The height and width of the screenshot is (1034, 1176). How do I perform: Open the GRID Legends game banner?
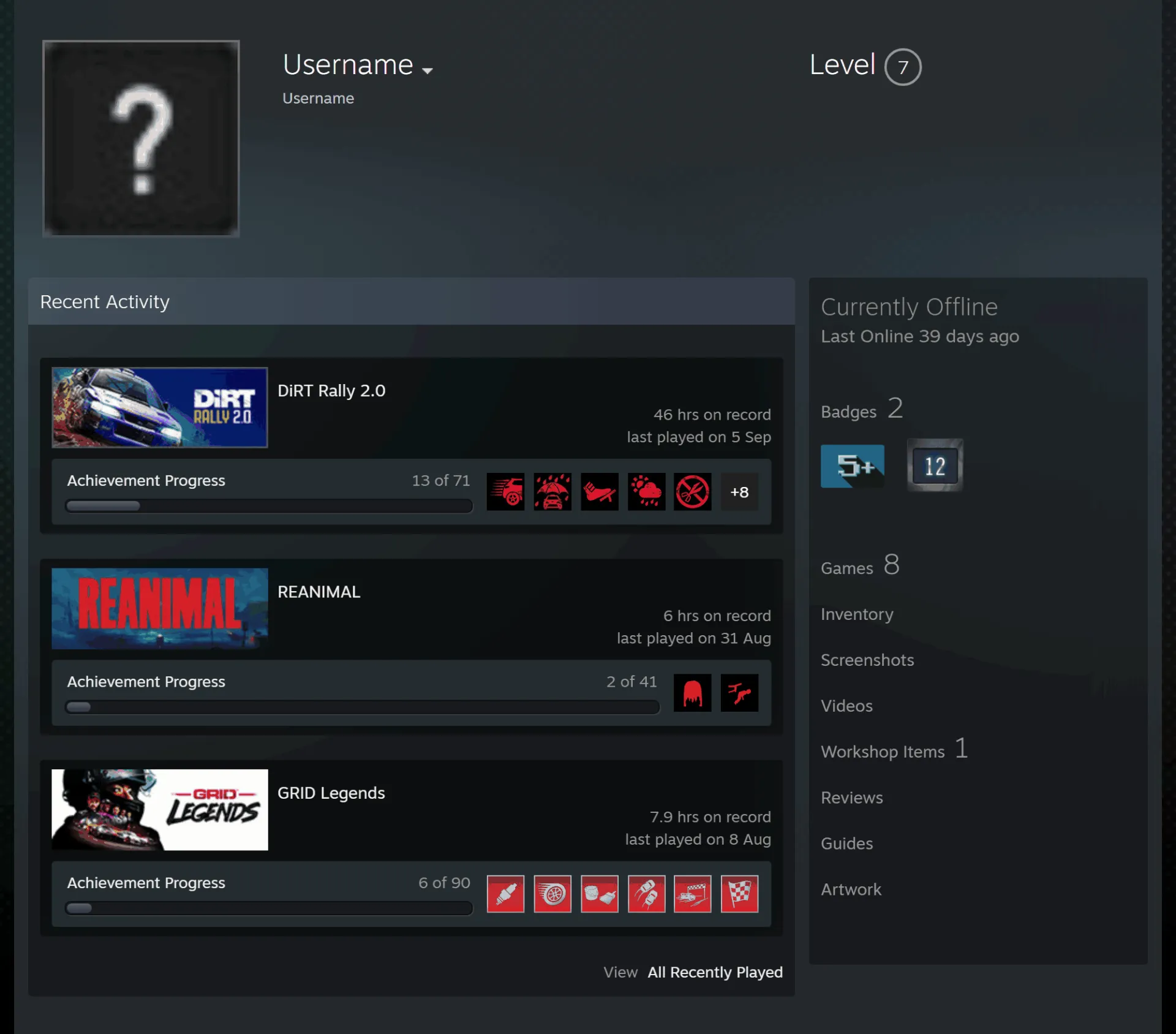point(160,810)
